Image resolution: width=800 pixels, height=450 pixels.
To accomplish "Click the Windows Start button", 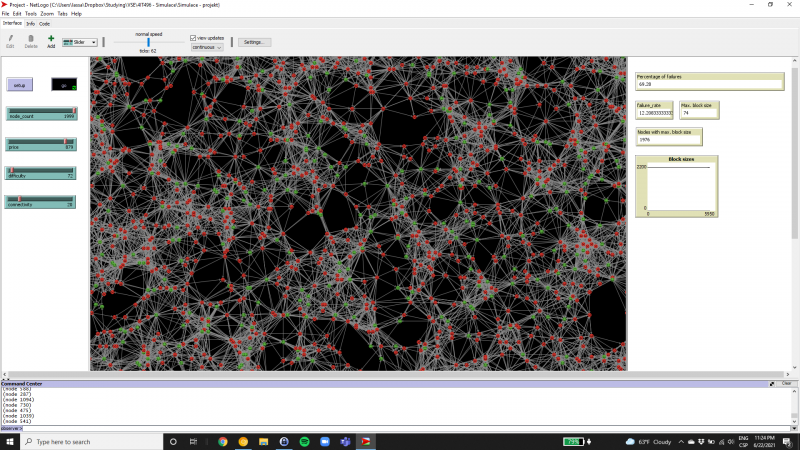I will click(x=8, y=441).
